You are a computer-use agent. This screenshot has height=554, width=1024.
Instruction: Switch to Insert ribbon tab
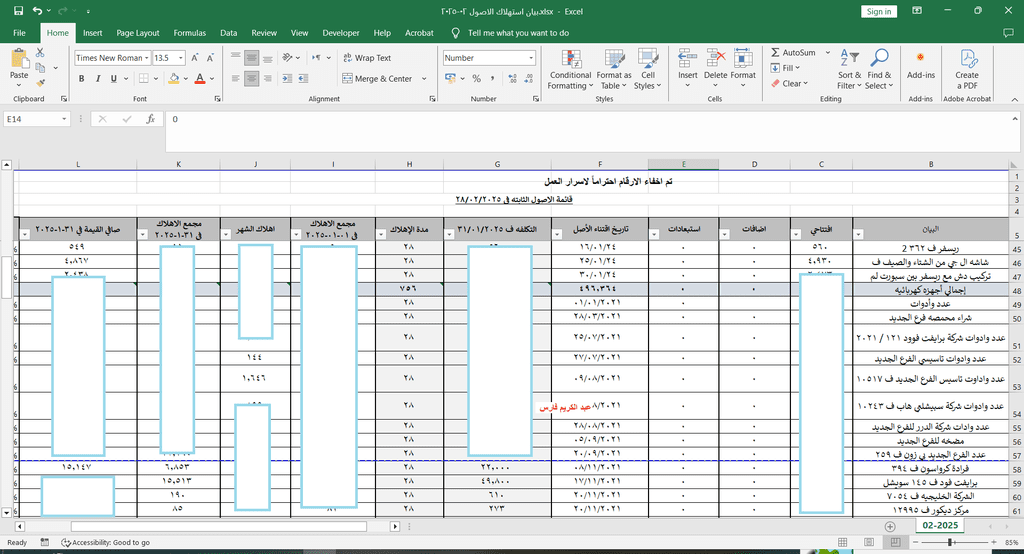[93, 33]
